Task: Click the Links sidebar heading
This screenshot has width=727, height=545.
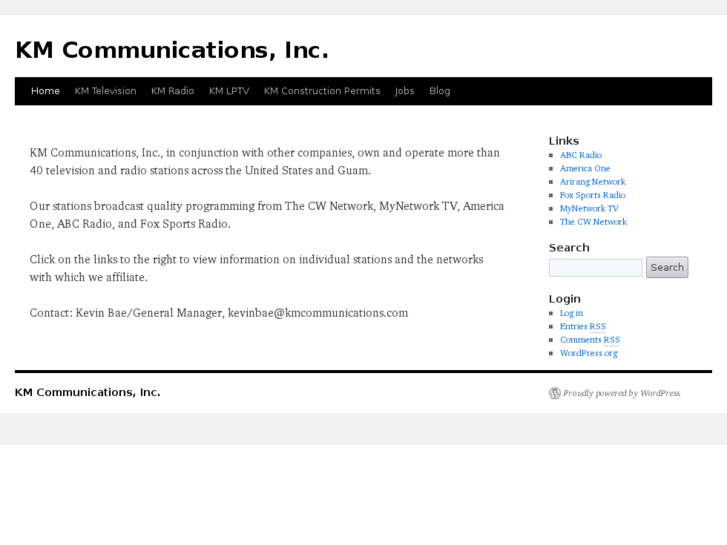Action: point(564,141)
